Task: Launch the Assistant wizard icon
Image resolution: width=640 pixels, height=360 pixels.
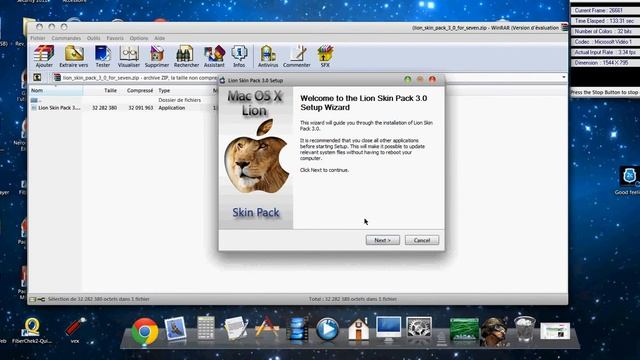Action: pyautogui.click(x=214, y=56)
